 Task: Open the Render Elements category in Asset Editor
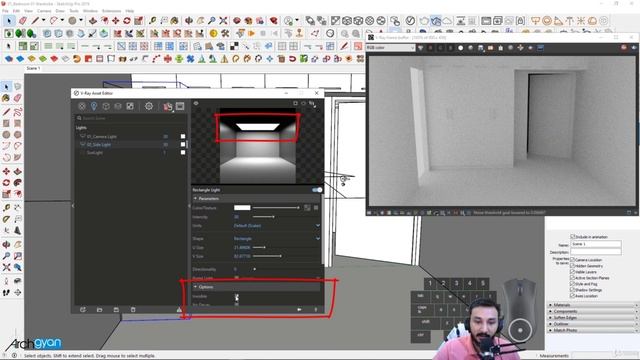coord(118,106)
